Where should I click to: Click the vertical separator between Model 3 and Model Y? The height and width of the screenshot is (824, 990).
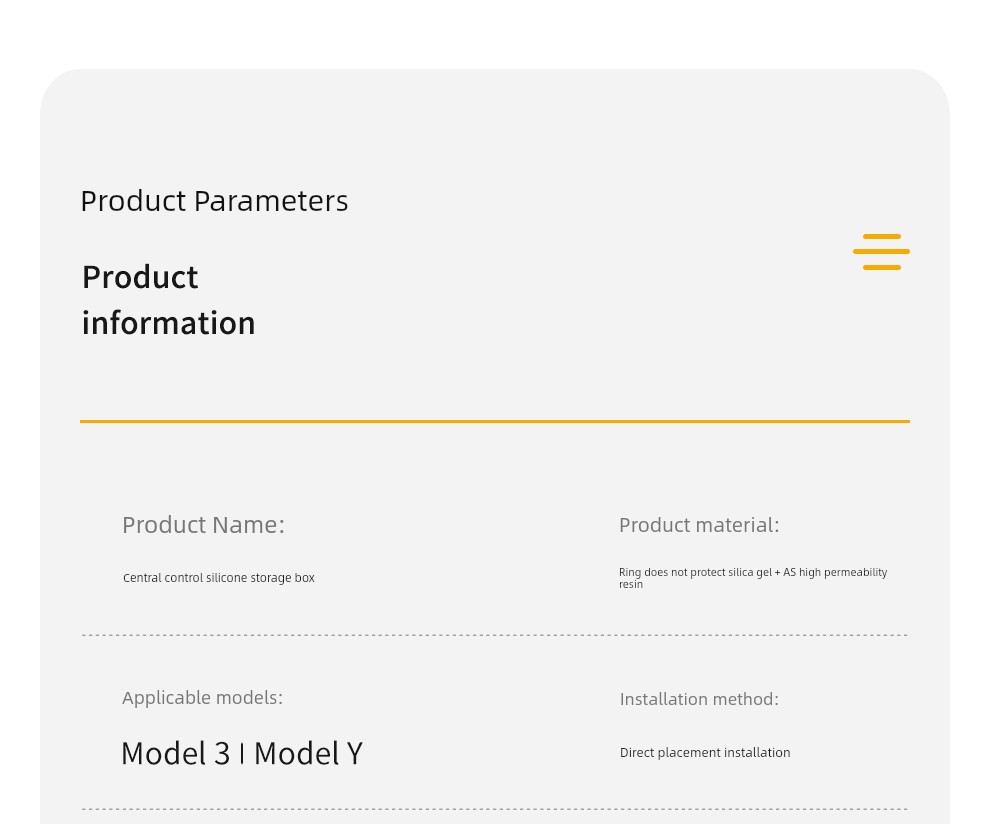pyautogui.click(x=242, y=755)
